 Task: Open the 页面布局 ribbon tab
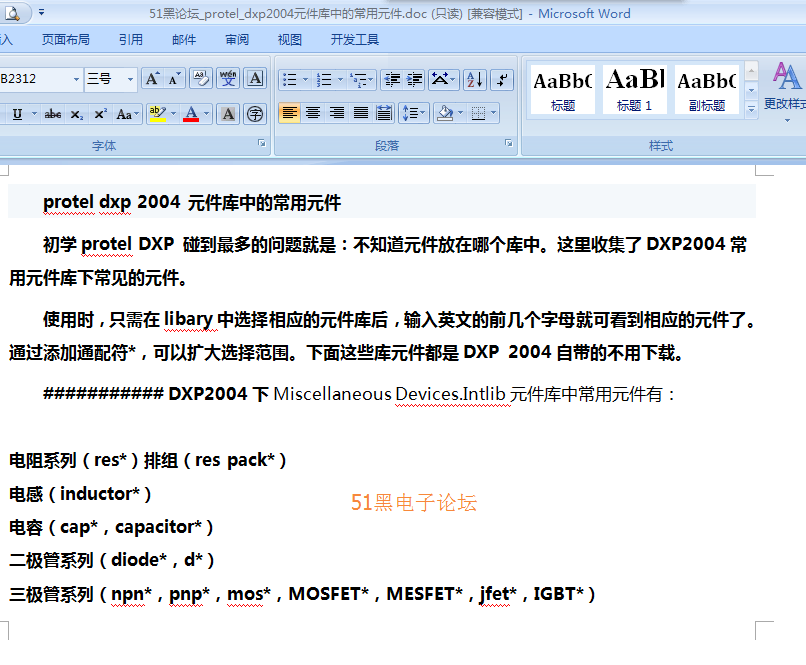[x=66, y=40]
